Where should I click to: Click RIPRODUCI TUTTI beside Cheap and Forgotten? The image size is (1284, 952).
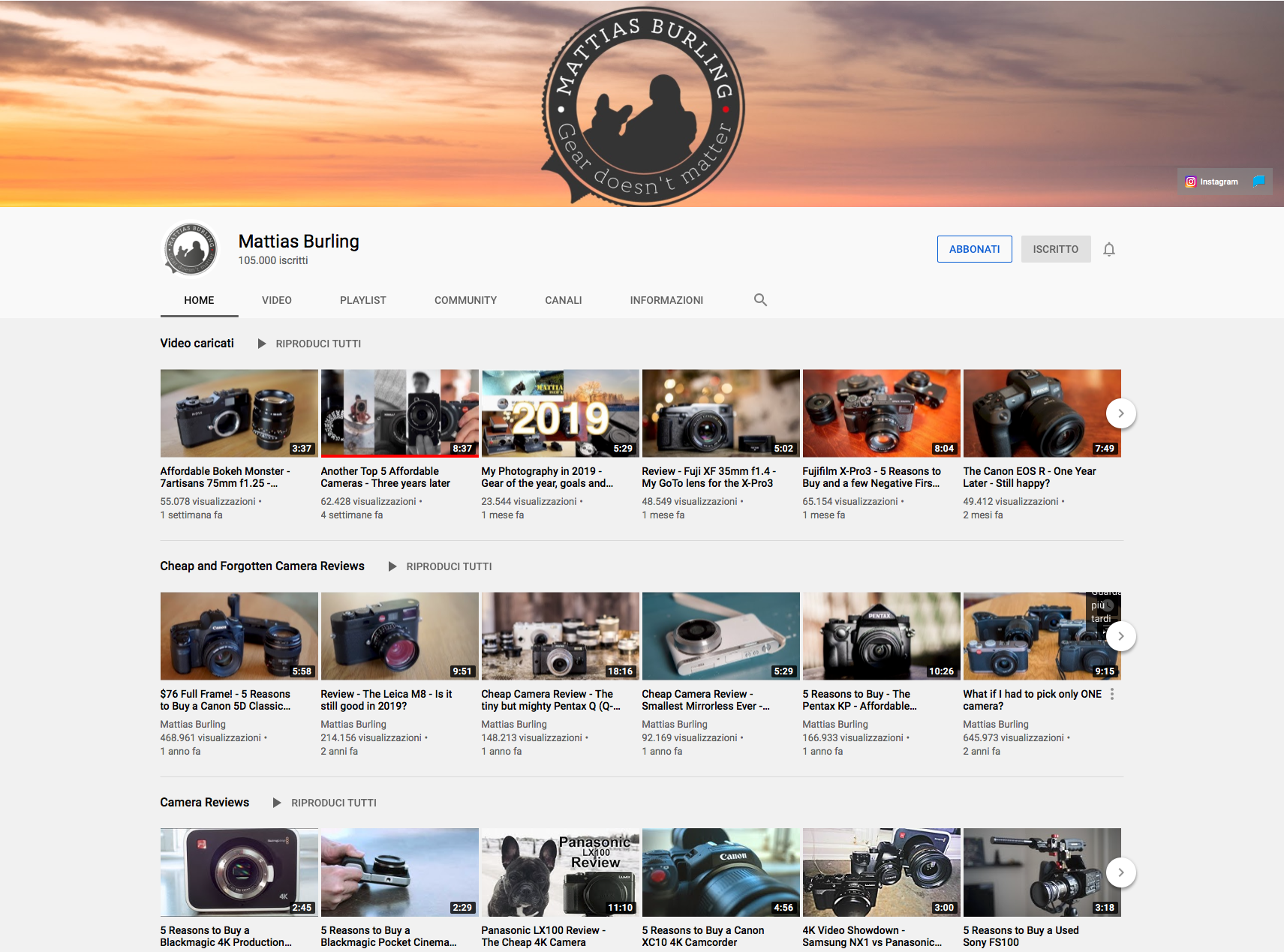pos(449,566)
